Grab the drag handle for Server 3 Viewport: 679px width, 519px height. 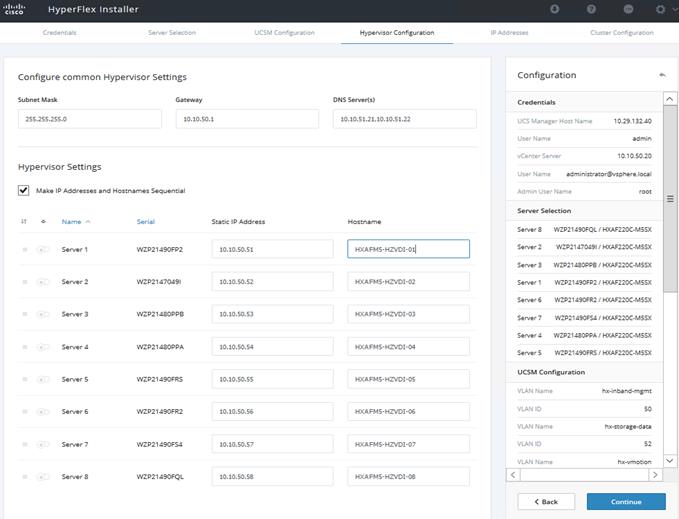25,314
